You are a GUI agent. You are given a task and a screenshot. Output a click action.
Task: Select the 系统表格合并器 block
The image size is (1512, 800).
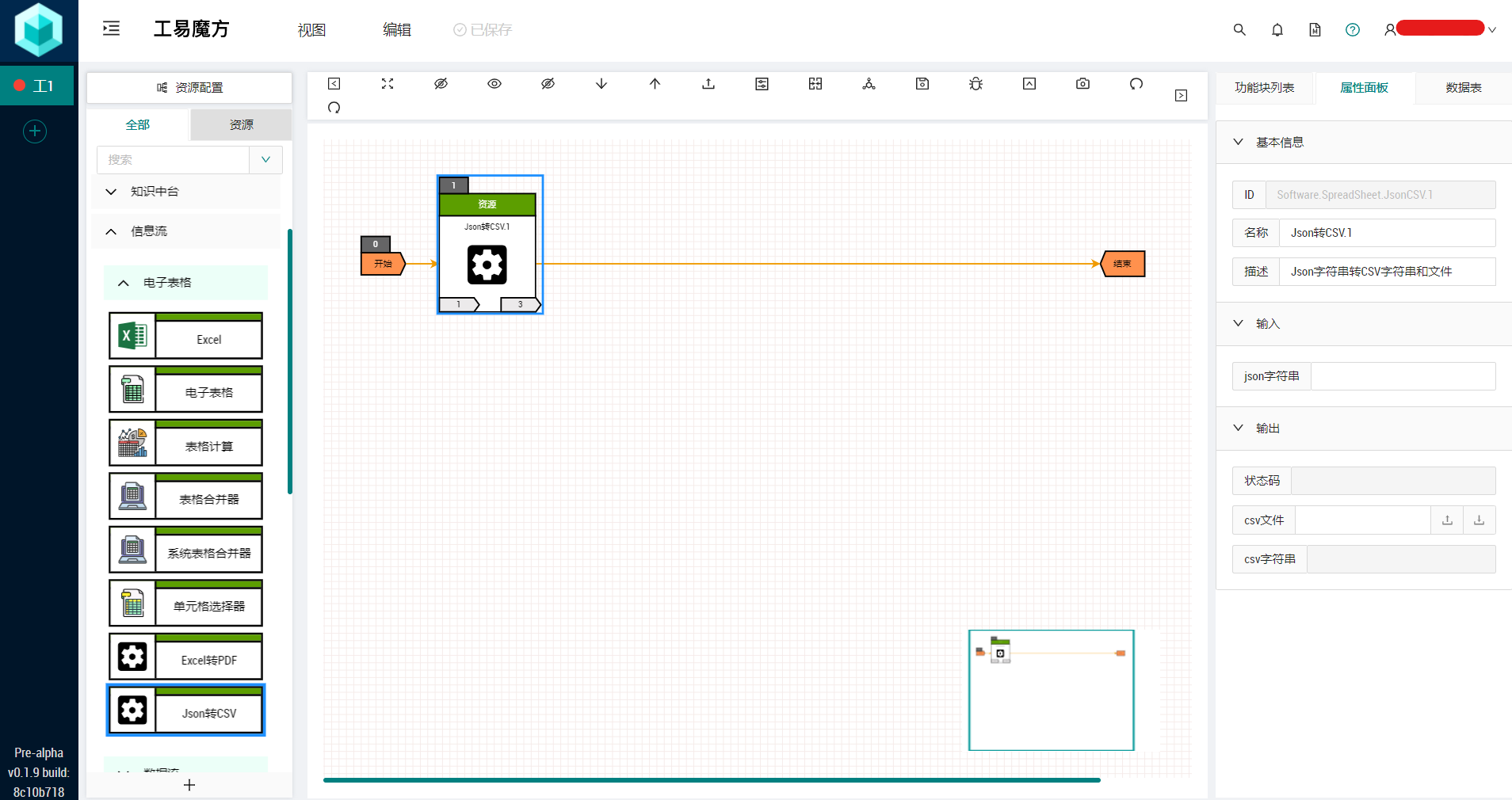click(x=185, y=550)
